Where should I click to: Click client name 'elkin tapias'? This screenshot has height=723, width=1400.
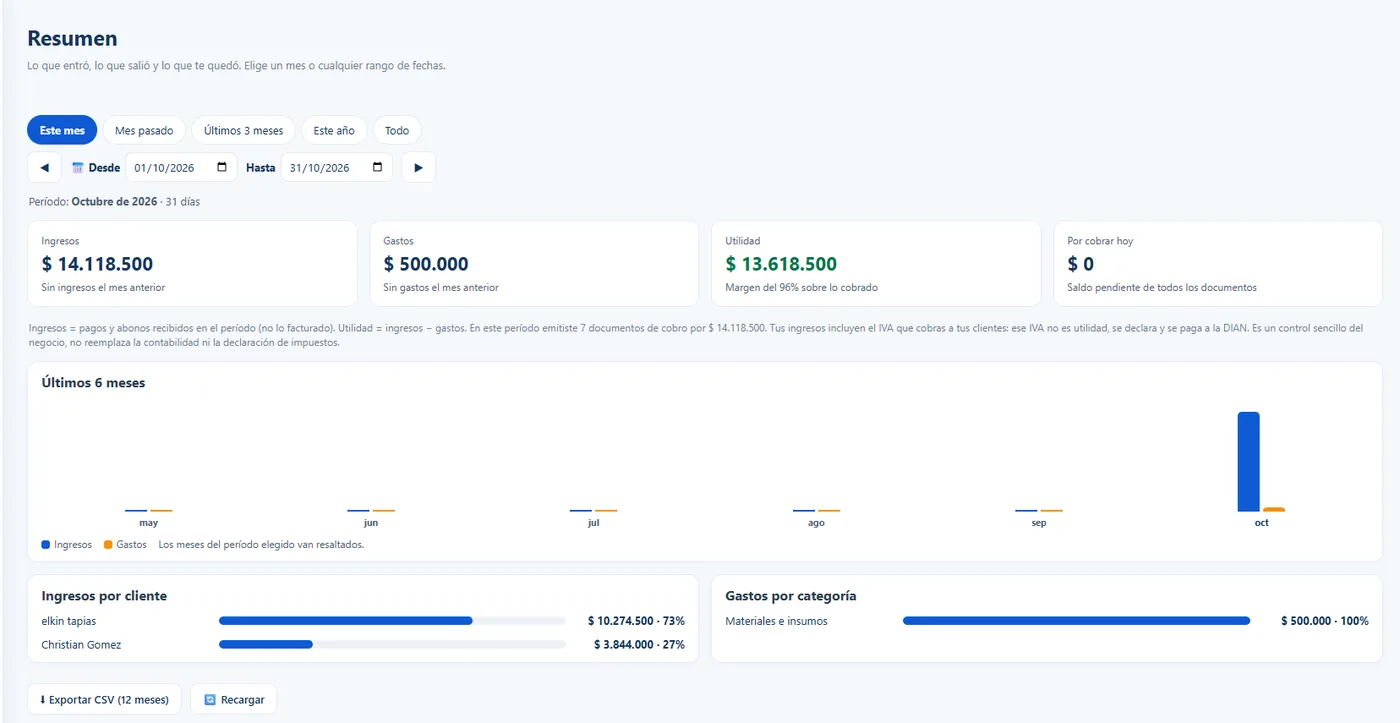pyautogui.click(x=69, y=621)
